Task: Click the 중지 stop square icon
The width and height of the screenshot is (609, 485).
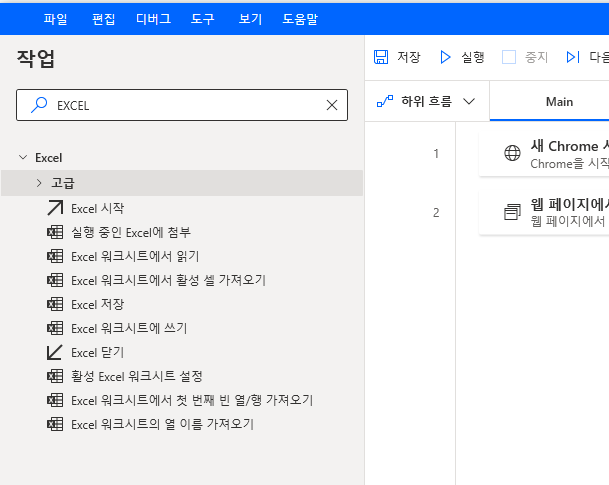Action: click(509, 57)
